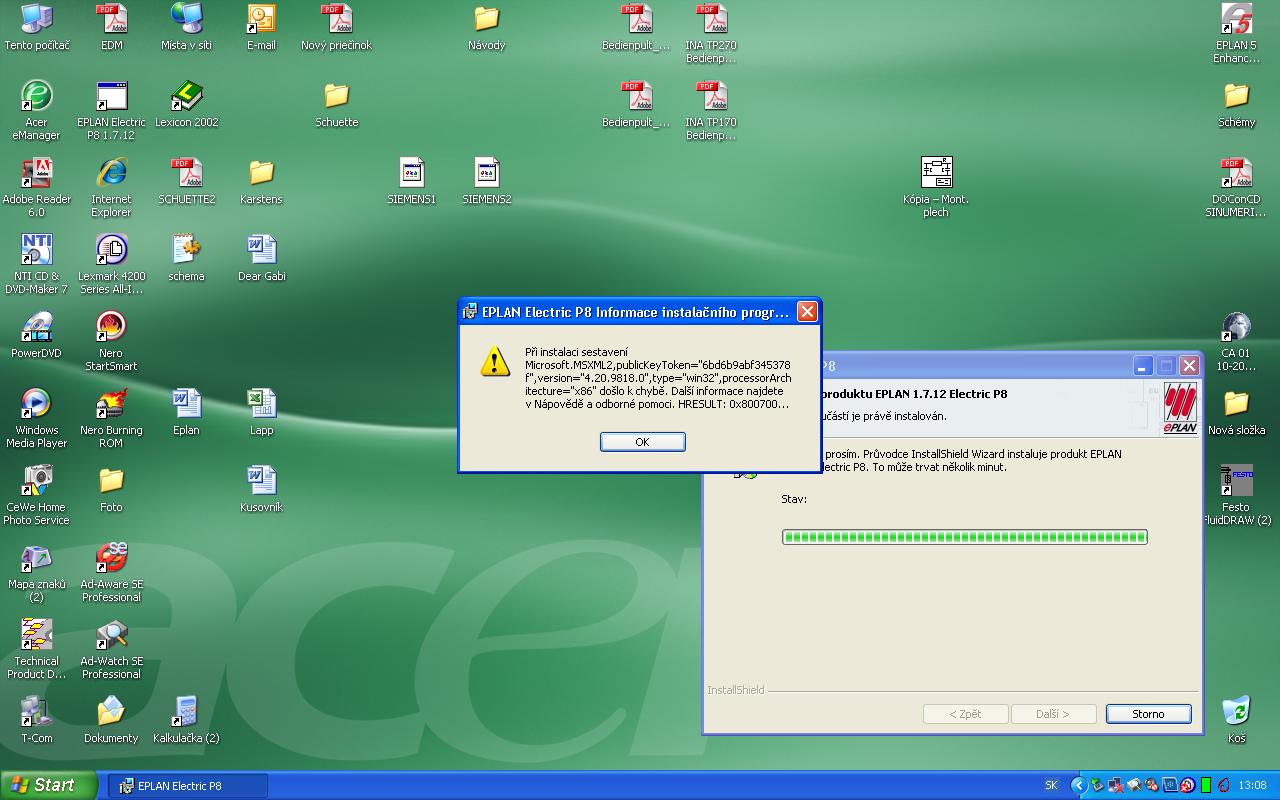Select EPLAN Electric P8 1.7.12 shortcut
1280x800 pixels.
(x=111, y=111)
